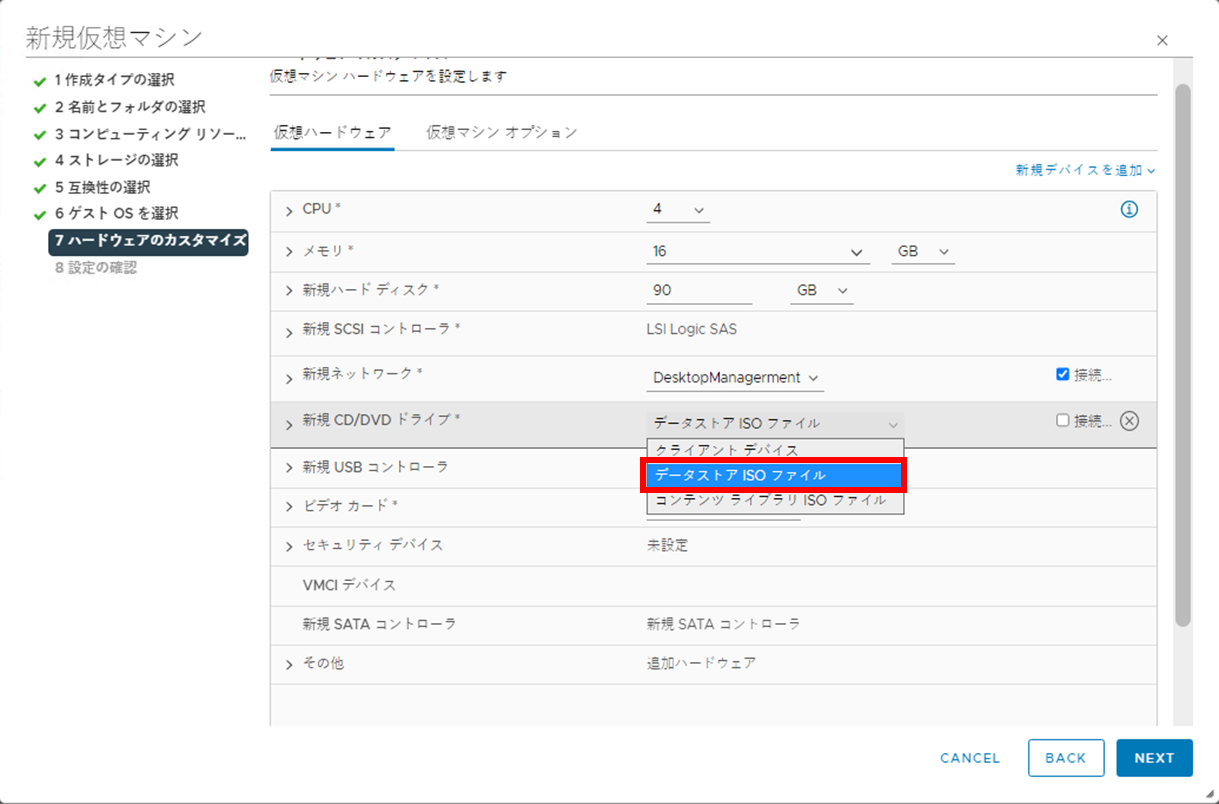
Task: Click the checkmark beside ゲスト OS を選択
Action: click(41, 212)
